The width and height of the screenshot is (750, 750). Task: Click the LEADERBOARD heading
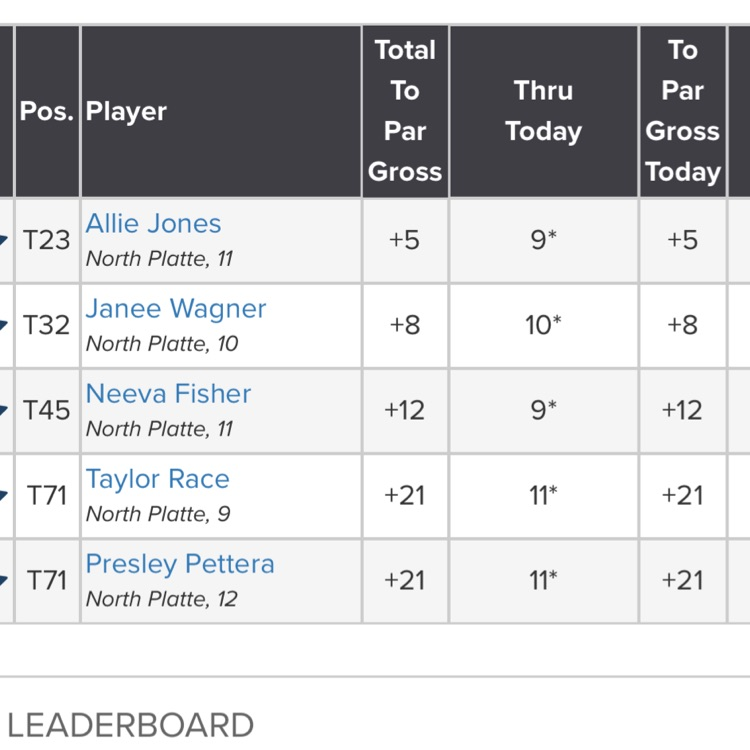tap(130, 725)
